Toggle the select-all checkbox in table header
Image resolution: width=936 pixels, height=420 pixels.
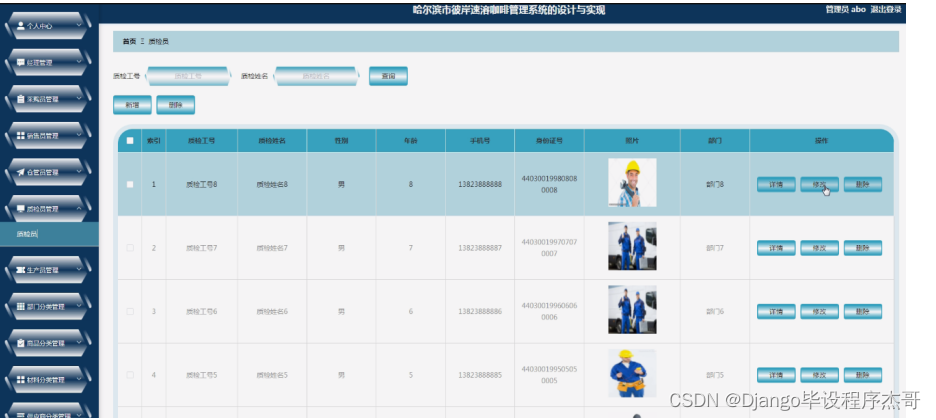click(x=130, y=141)
